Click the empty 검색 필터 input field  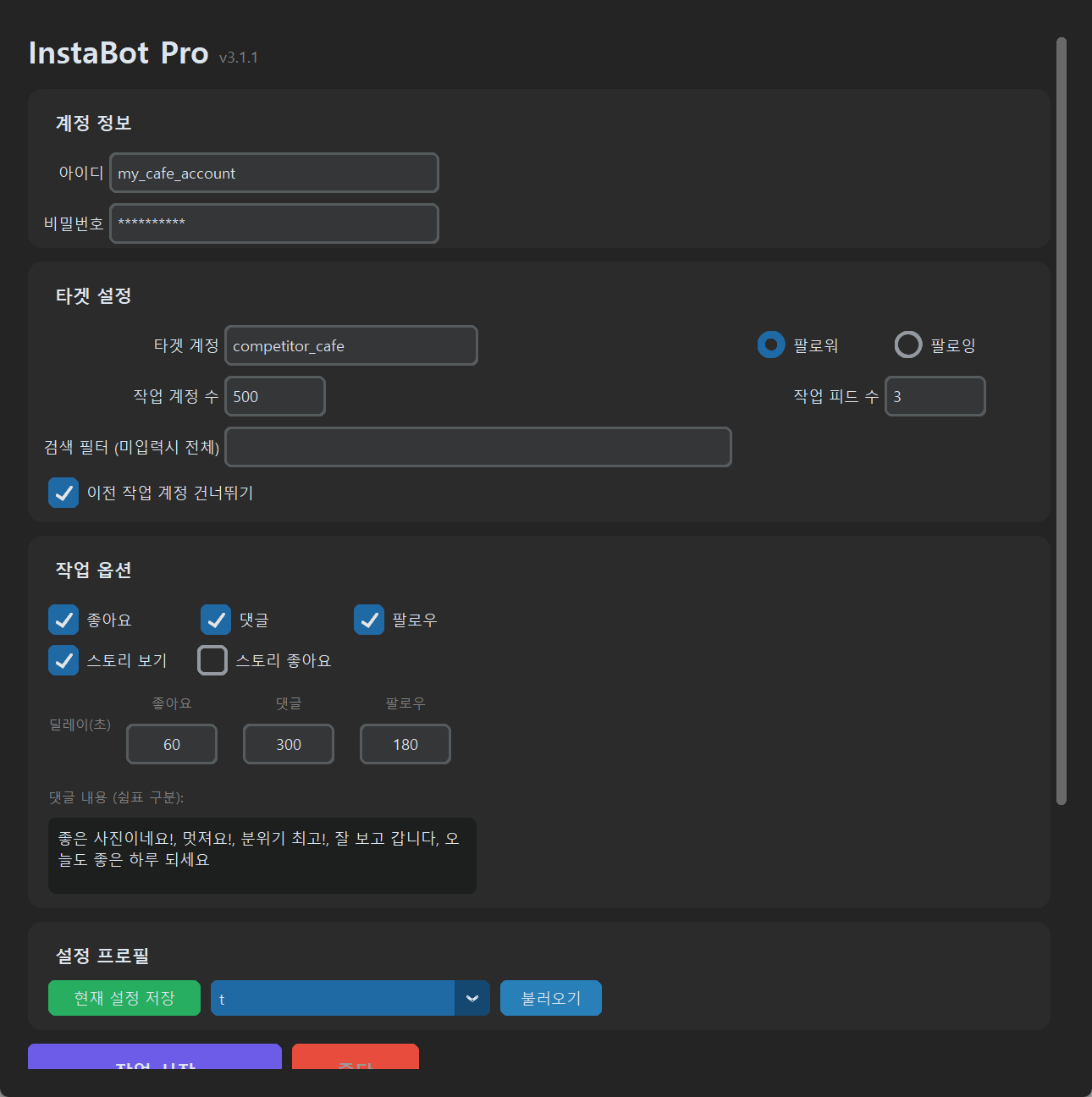478,447
